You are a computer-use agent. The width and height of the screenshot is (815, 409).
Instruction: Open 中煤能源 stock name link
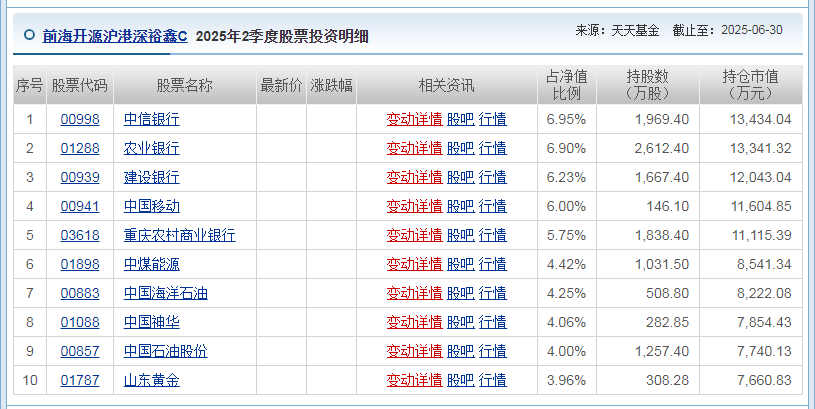coord(152,265)
